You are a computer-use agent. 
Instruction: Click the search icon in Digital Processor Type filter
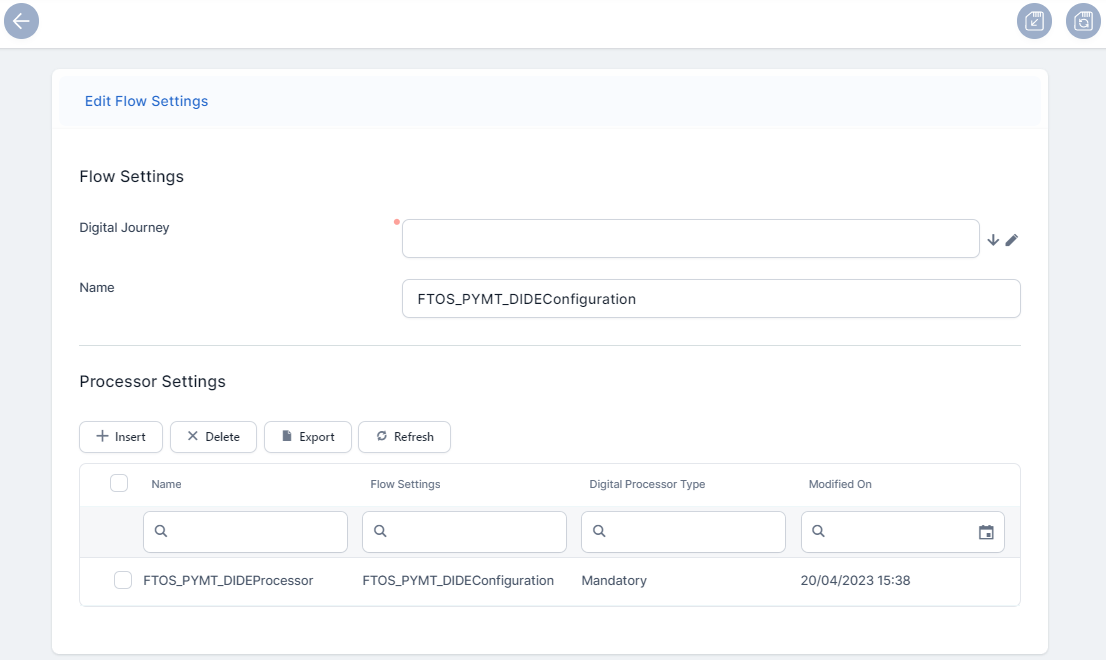tap(599, 532)
